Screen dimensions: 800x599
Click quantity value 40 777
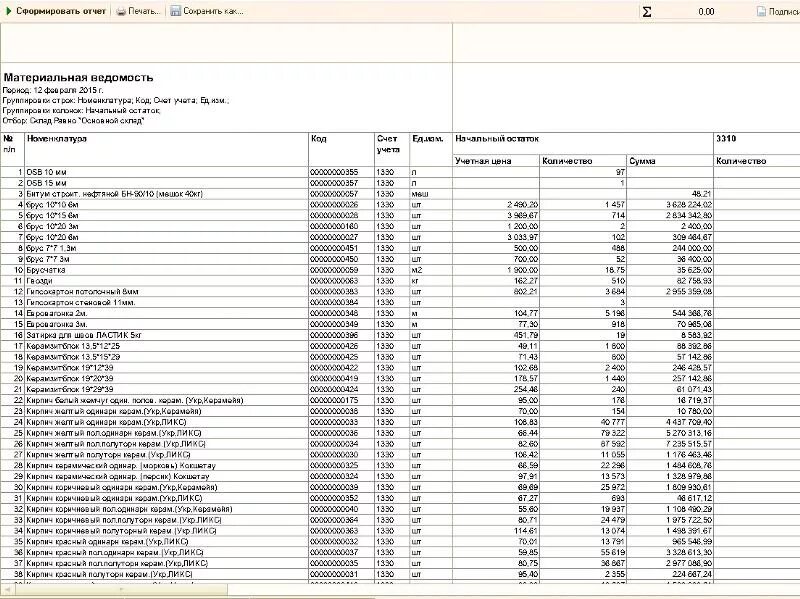583,422
